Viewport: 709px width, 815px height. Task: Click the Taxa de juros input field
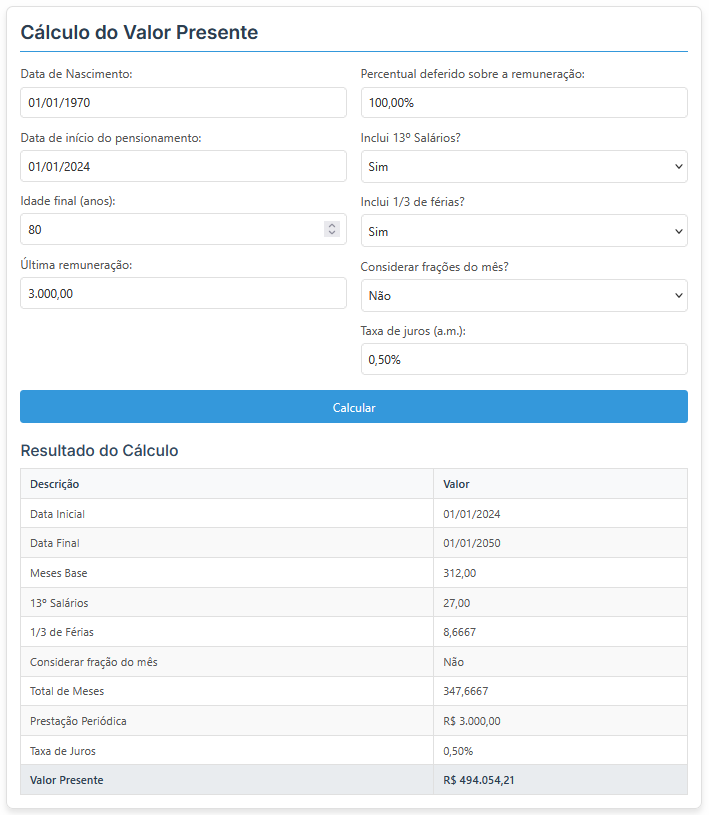point(523,359)
